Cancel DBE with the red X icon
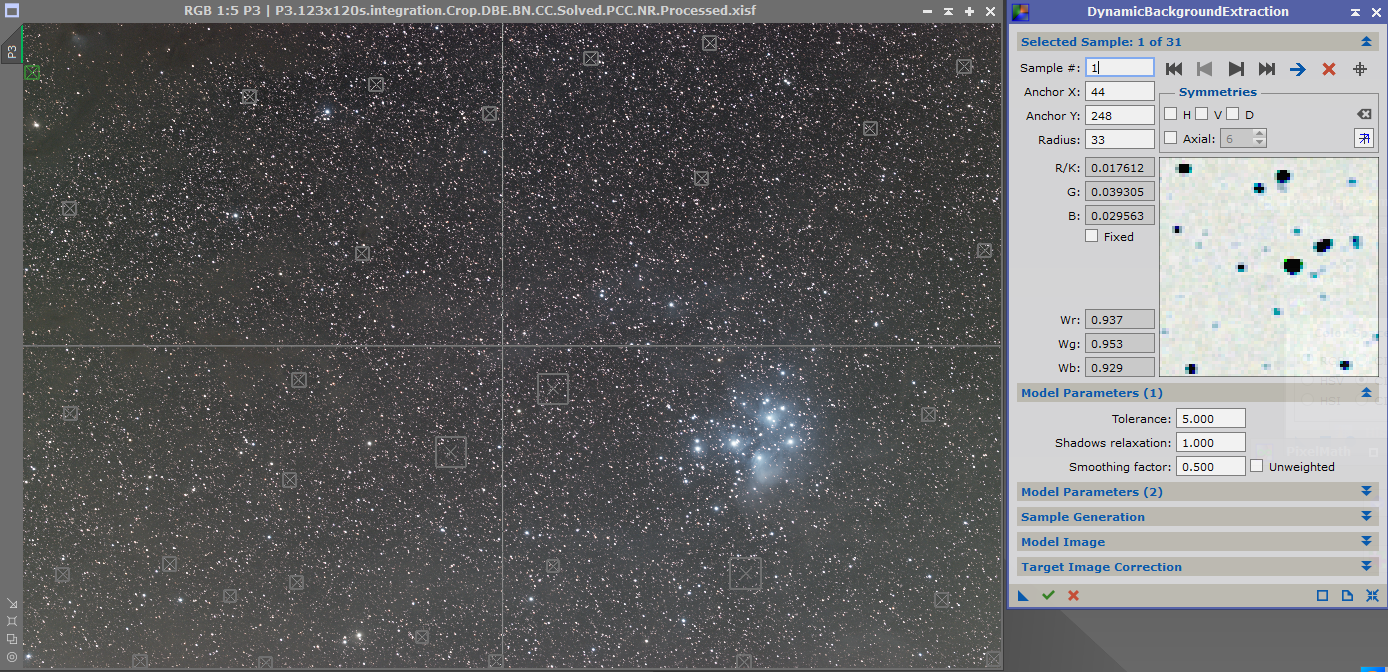 (x=1073, y=595)
